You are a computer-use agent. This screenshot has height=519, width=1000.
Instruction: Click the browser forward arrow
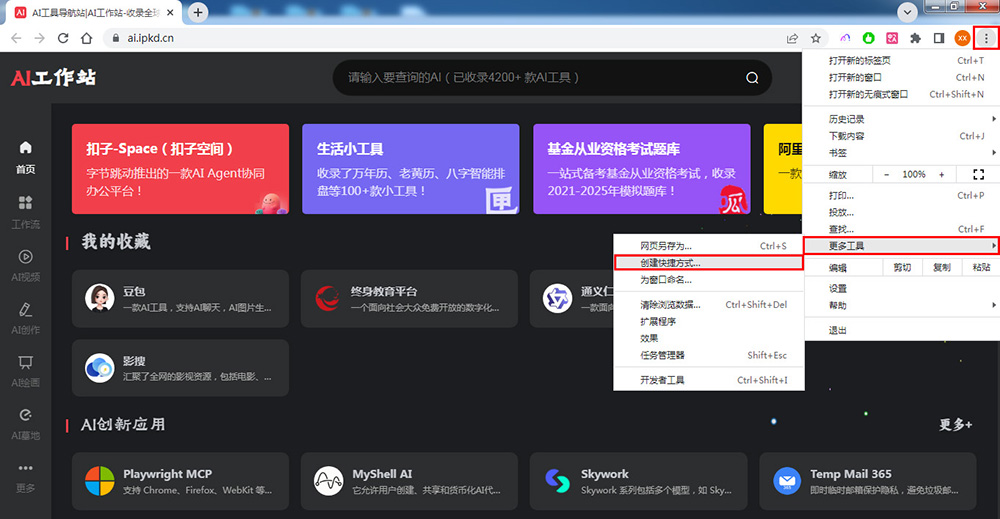click(40, 38)
